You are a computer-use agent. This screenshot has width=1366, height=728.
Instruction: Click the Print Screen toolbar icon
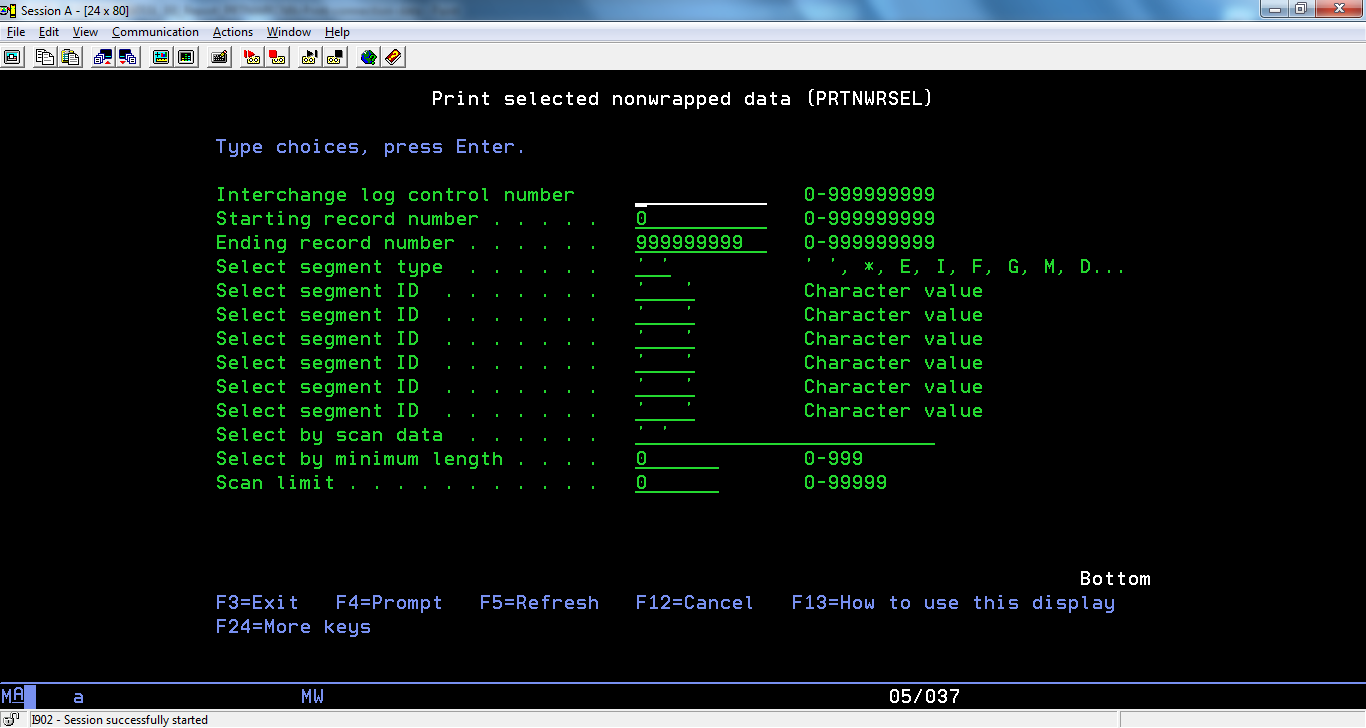click(x=13, y=57)
